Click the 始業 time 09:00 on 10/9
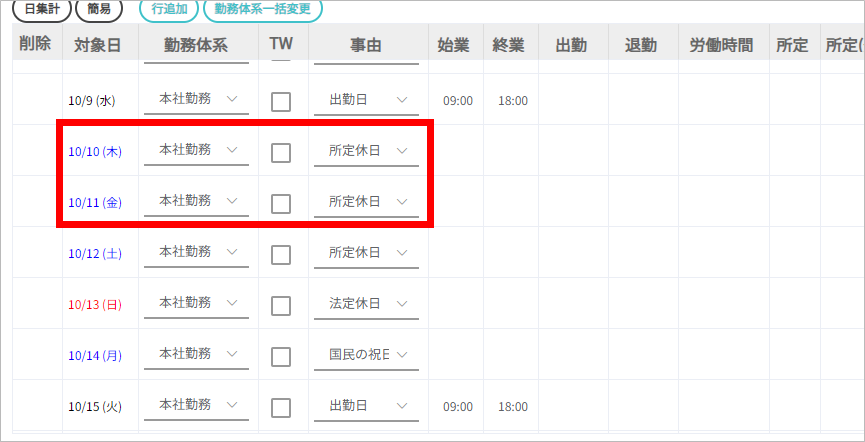The image size is (865, 442). point(457,101)
